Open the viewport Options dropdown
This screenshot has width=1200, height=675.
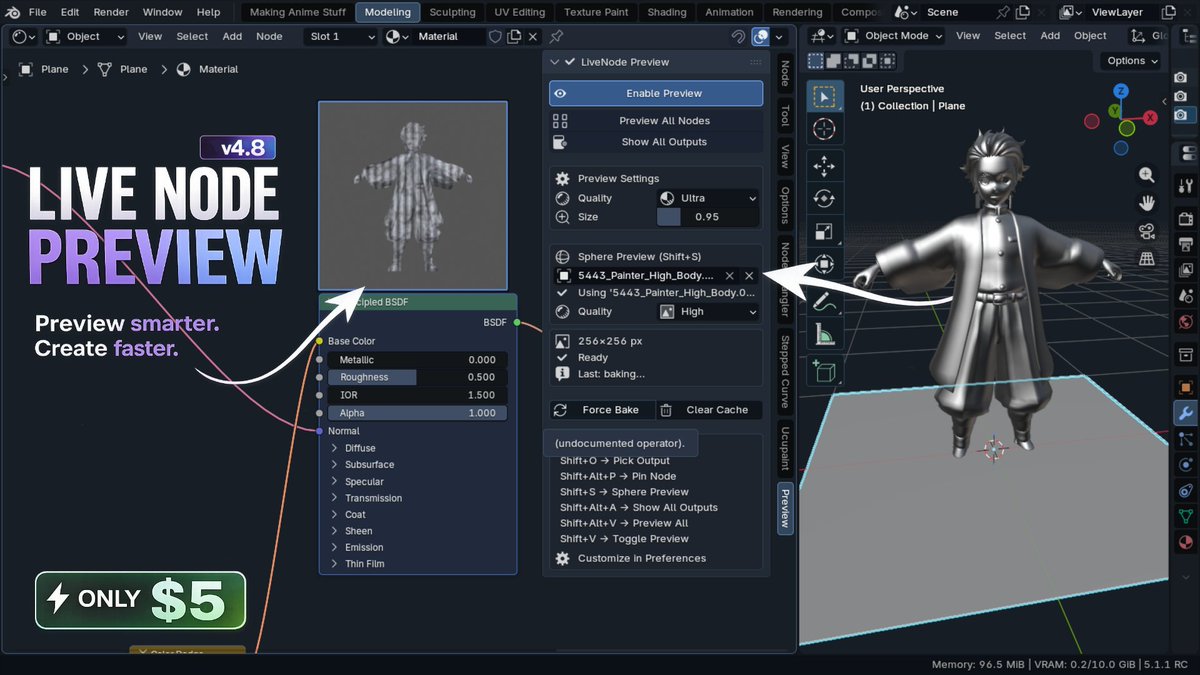tap(1131, 61)
